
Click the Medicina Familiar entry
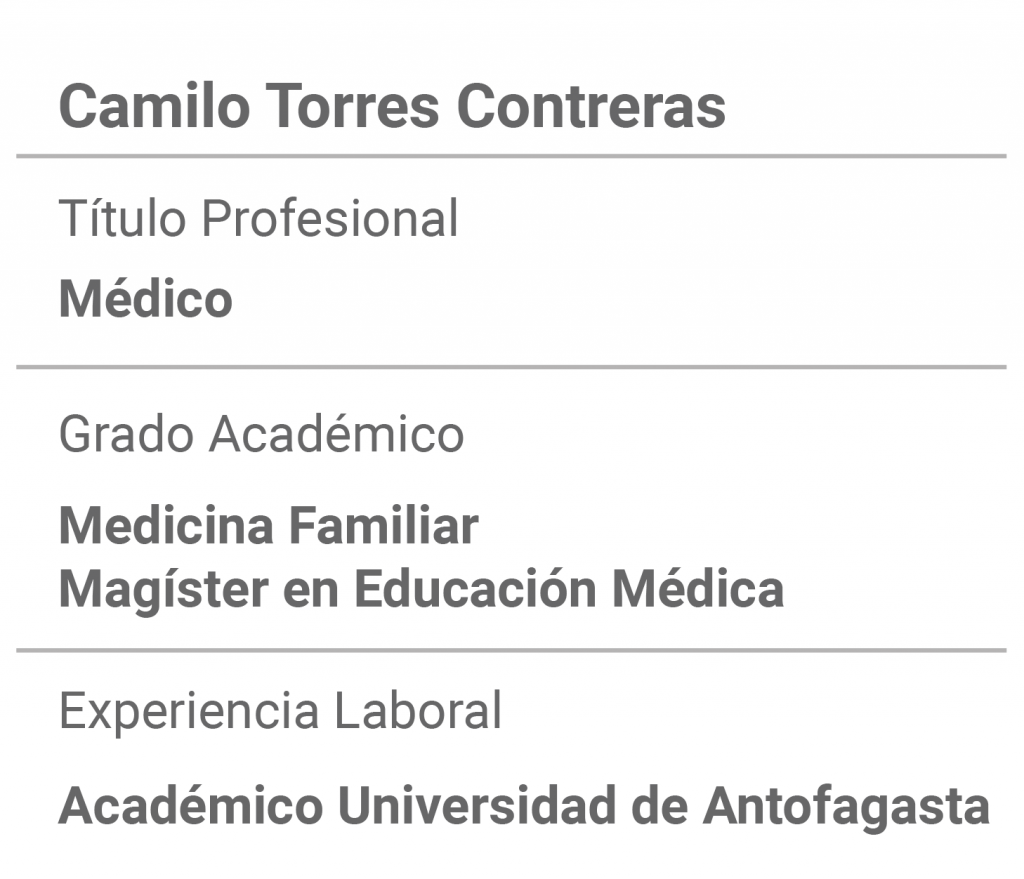pyautogui.click(x=268, y=525)
